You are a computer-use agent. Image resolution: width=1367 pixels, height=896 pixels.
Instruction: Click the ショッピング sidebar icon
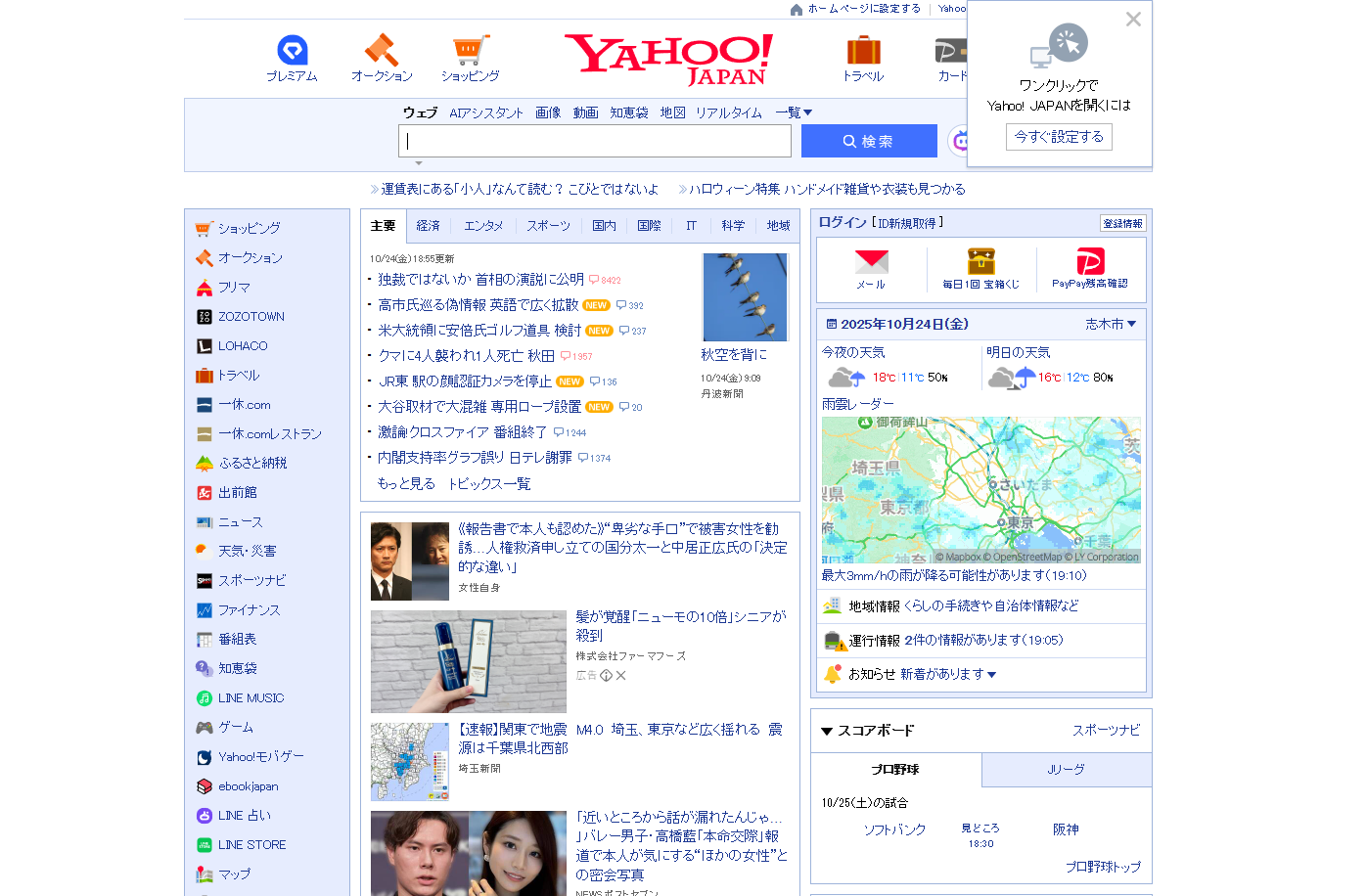coord(204,228)
